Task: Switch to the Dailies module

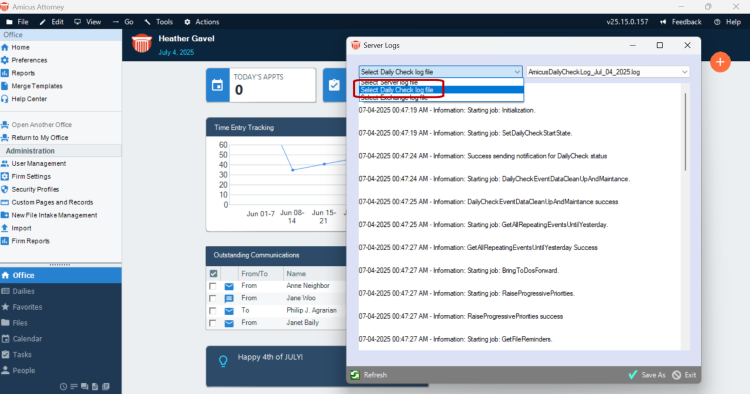Action: click(61, 291)
